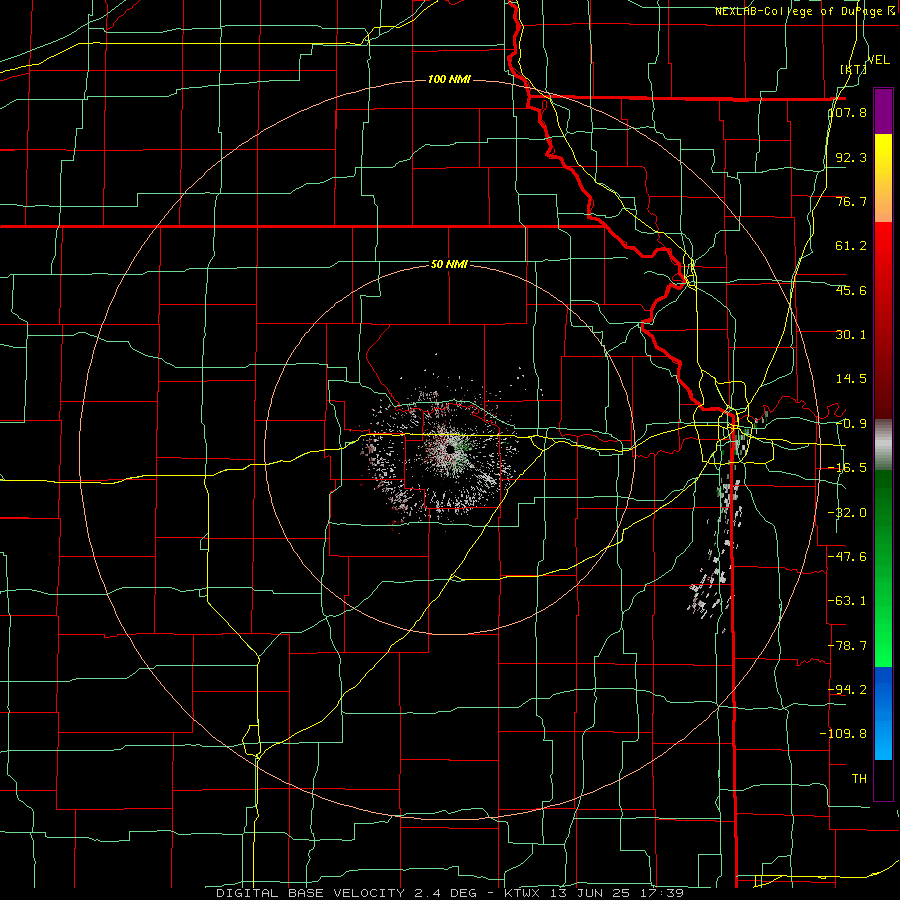Click the 61.2 velocity scale value
This screenshot has width=900, height=900.
pos(851,246)
